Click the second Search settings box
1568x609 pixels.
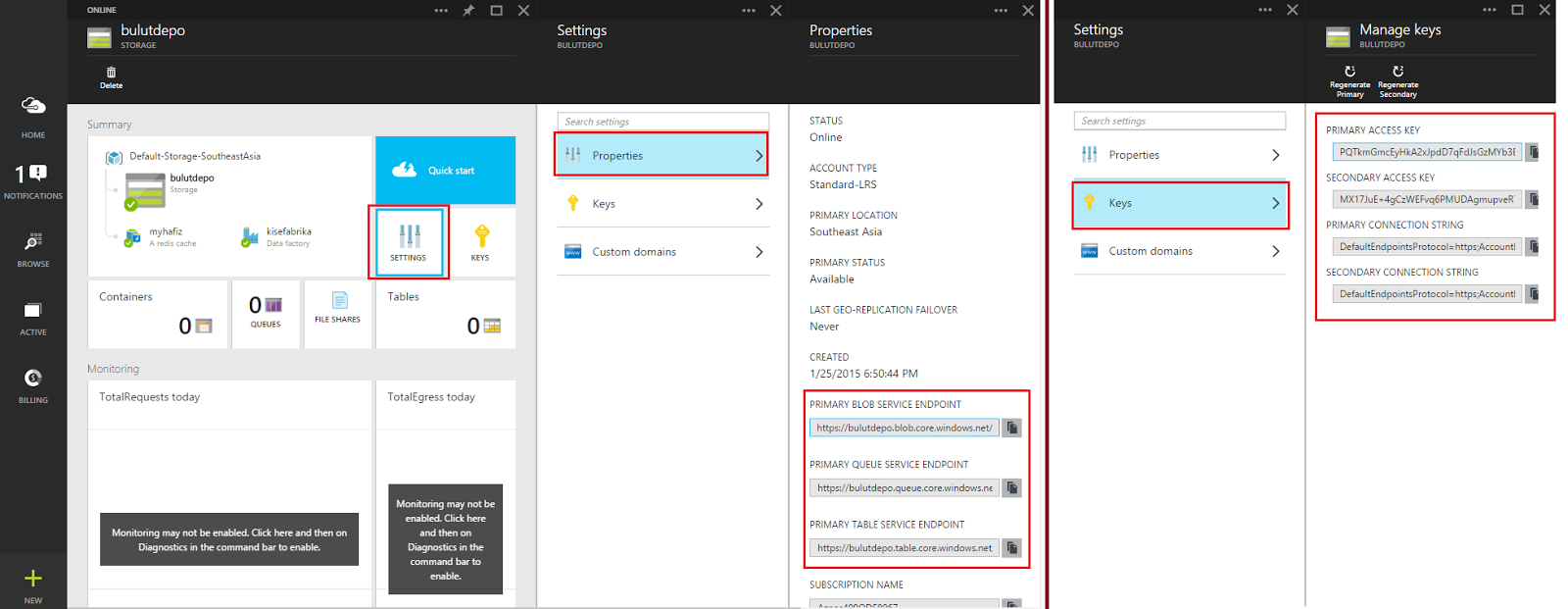[1180, 121]
